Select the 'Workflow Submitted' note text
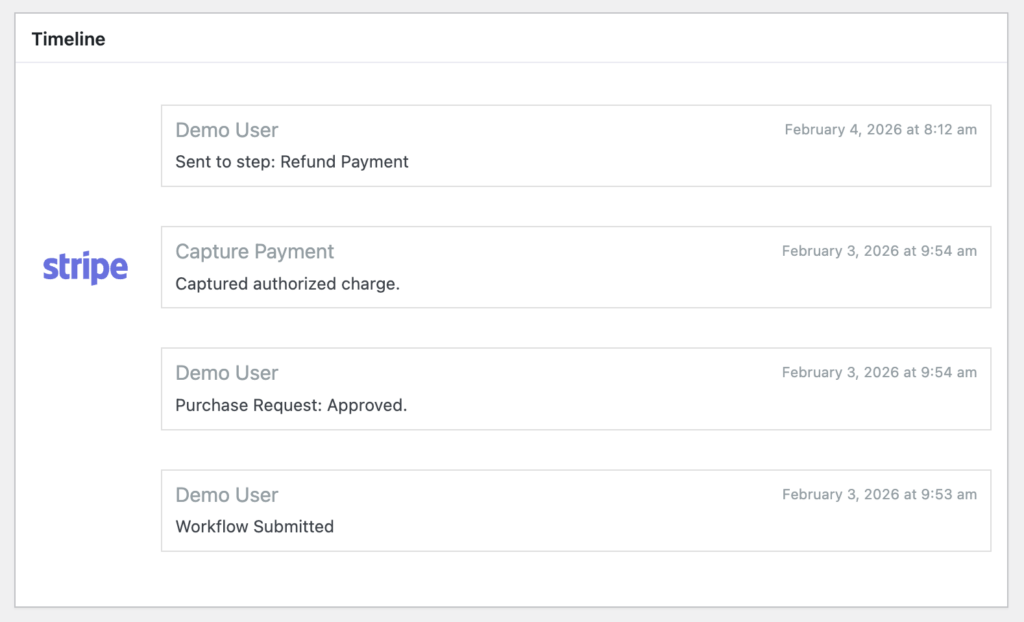 [x=254, y=527]
